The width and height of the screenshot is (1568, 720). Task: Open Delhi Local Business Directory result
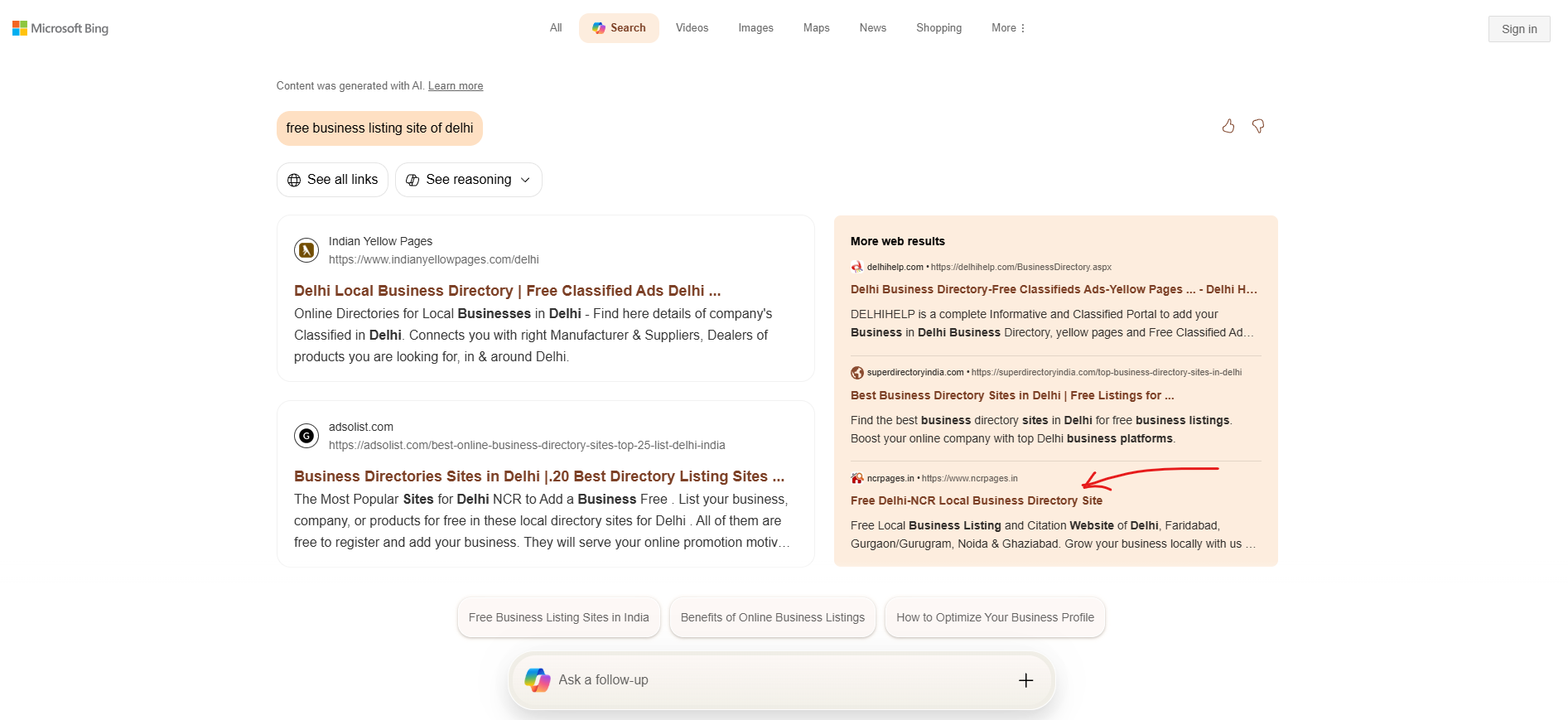(507, 291)
